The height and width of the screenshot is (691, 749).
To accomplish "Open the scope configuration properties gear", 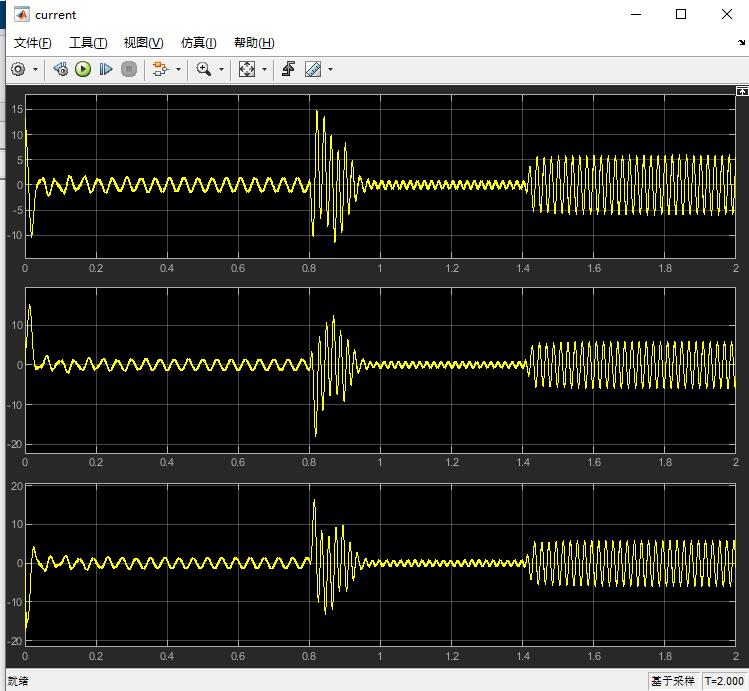I will tap(18, 69).
